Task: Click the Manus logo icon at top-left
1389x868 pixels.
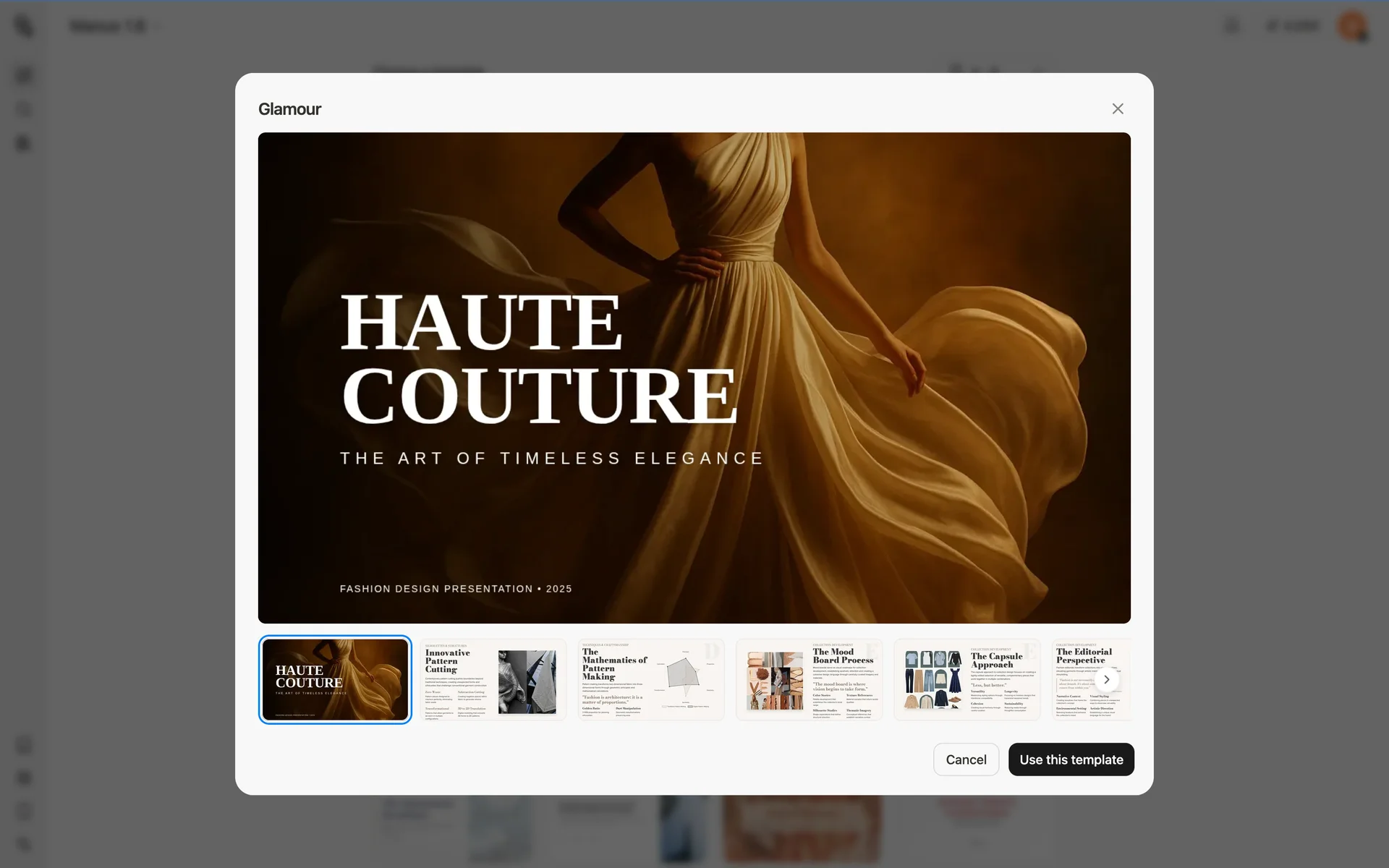Action: (x=24, y=26)
